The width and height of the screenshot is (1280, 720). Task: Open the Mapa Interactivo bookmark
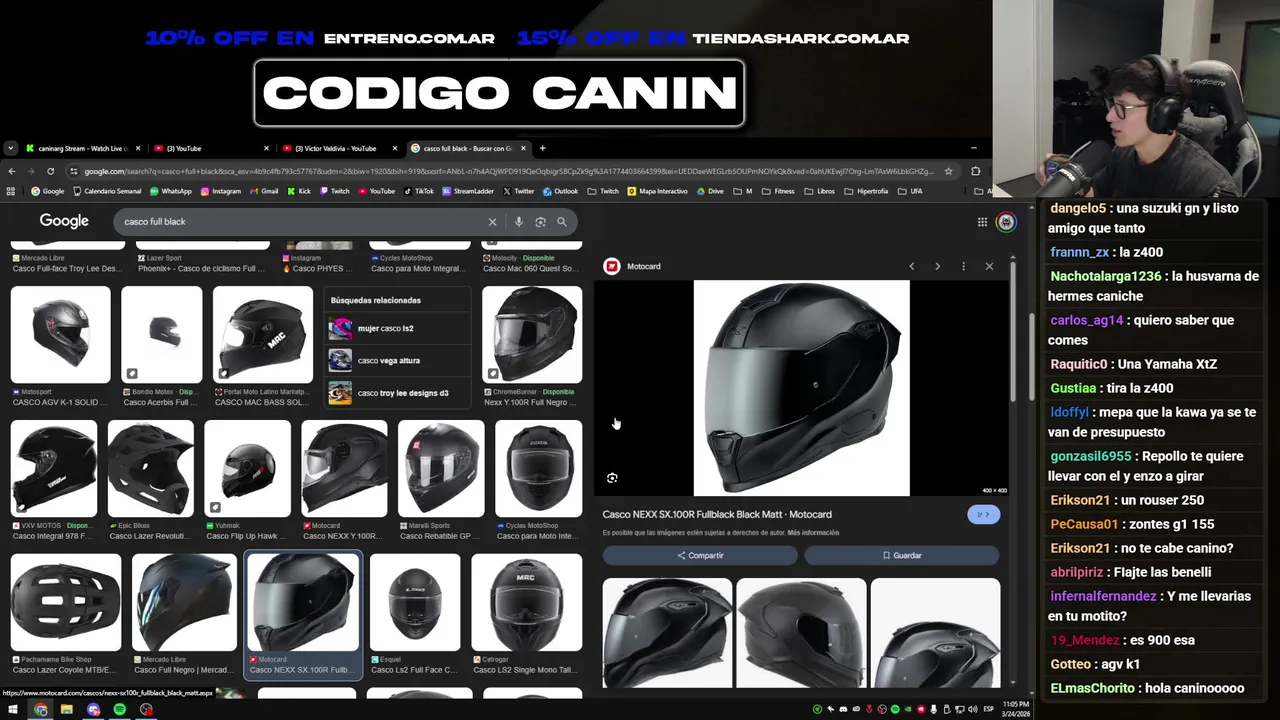(657, 191)
